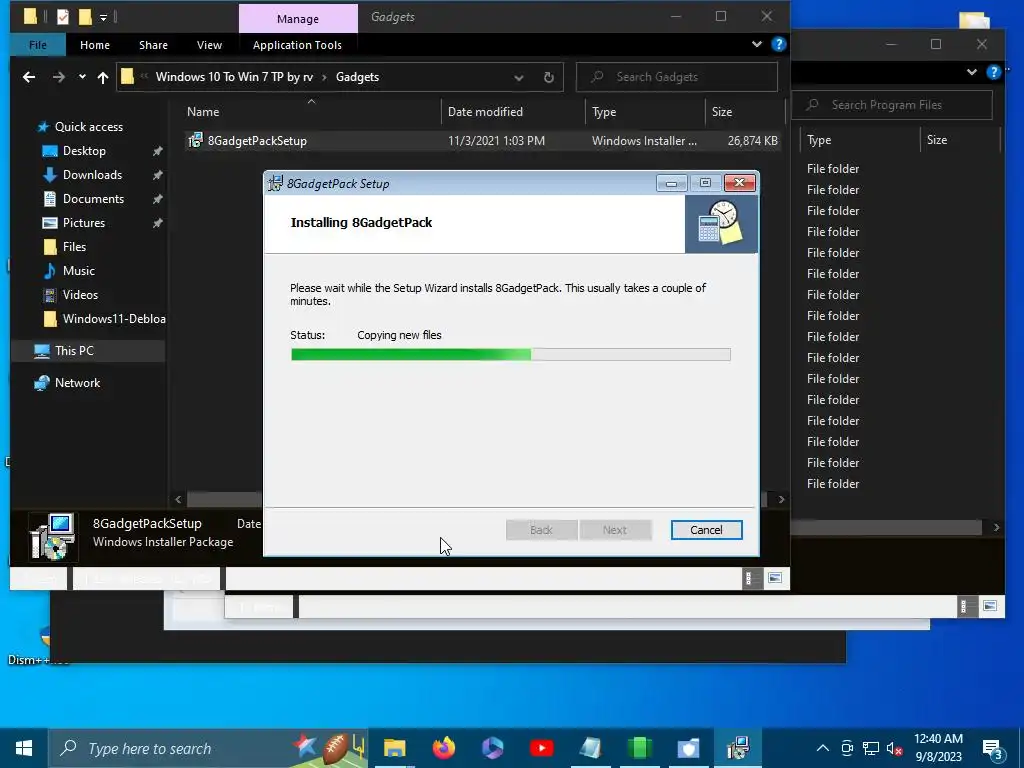The image size is (1024, 768).
Task: Click the Windows 10 To Win 7 TP breadcrumb
Action: click(234, 77)
